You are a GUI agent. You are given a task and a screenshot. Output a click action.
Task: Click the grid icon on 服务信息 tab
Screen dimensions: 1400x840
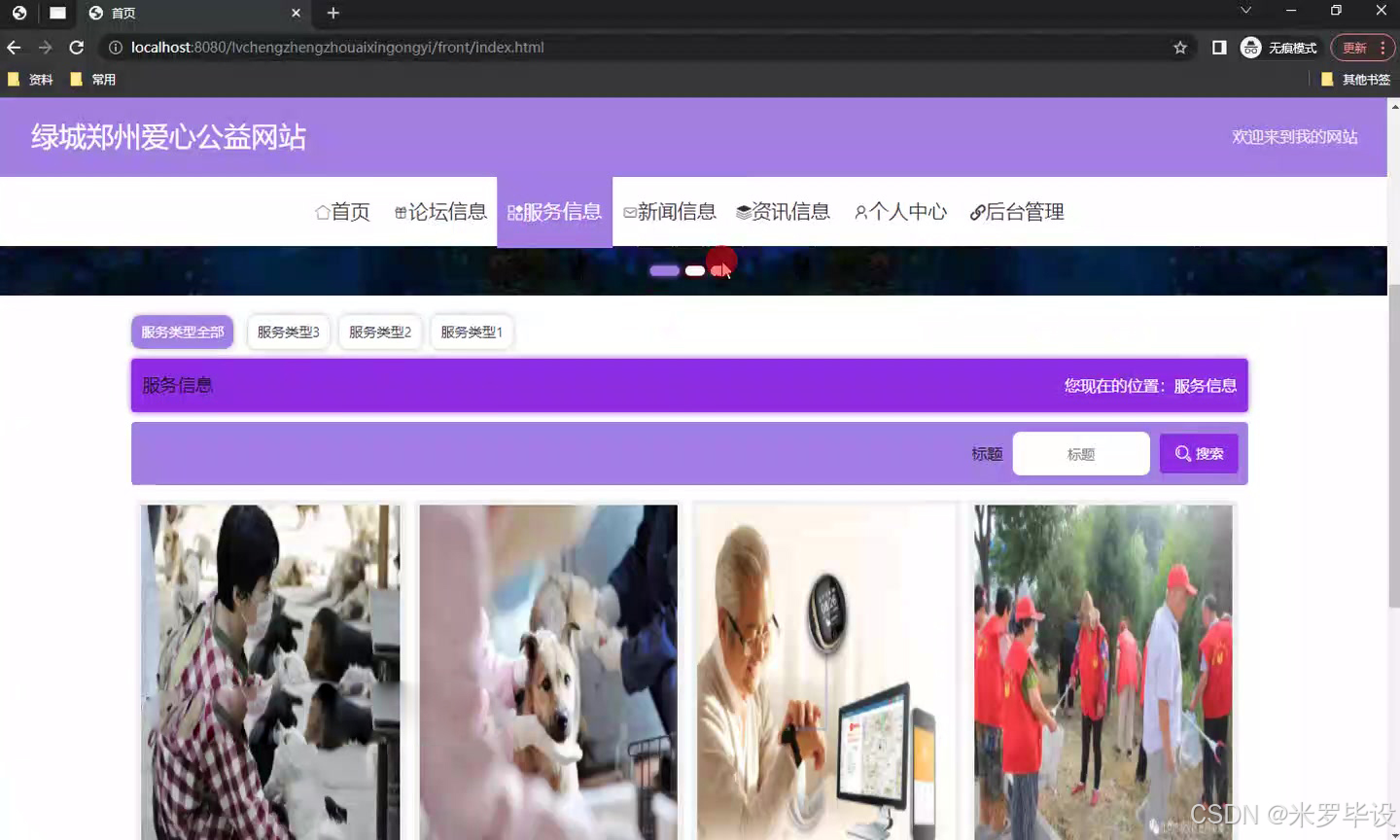pyautogui.click(x=513, y=211)
